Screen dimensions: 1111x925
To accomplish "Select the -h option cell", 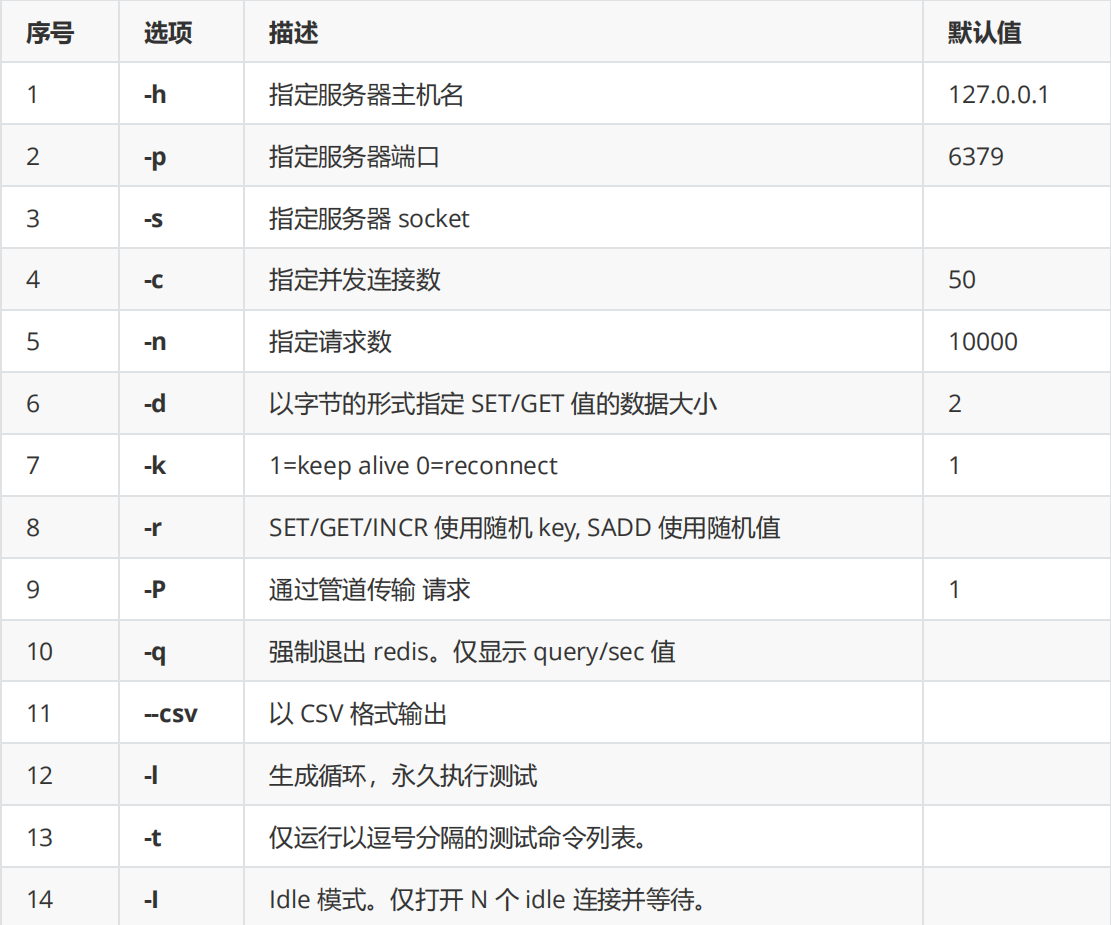I will (x=155, y=96).
